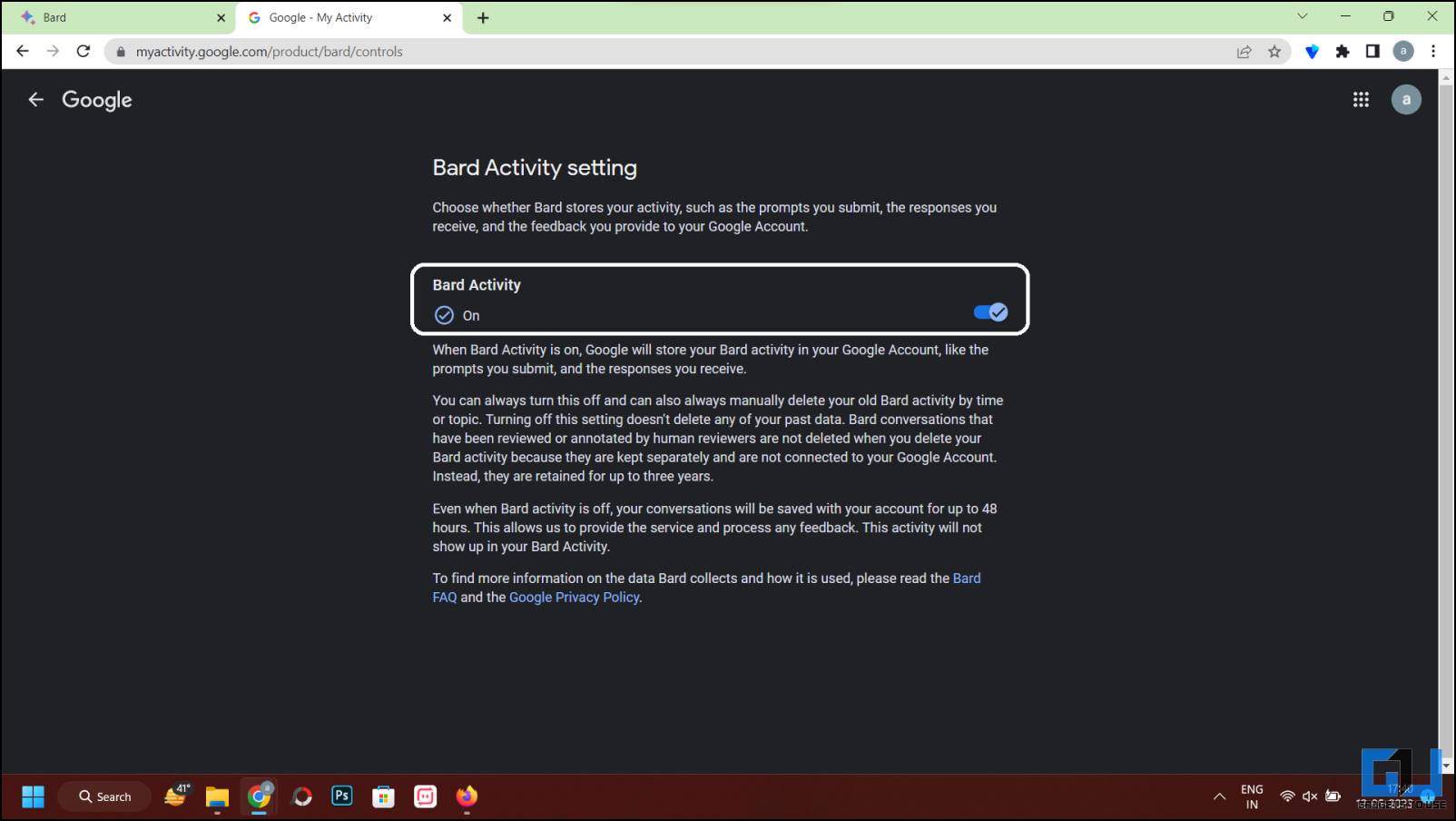Open Wi-Fi network settings in tray

(x=1287, y=796)
